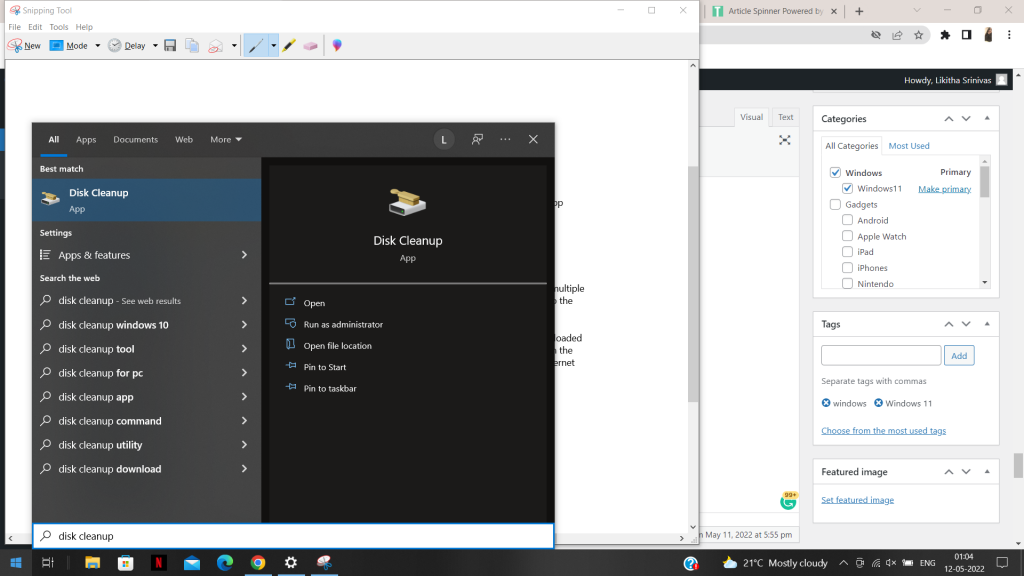
Task: Uncheck the Windows11 category
Action: pyautogui.click(x=849, y=188)
